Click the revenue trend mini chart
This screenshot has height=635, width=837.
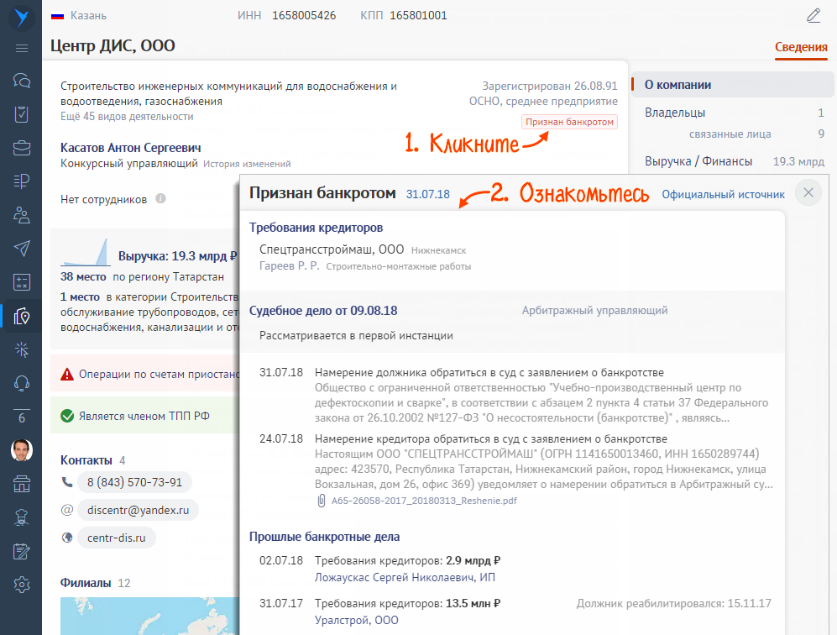(x=85, y=252)
